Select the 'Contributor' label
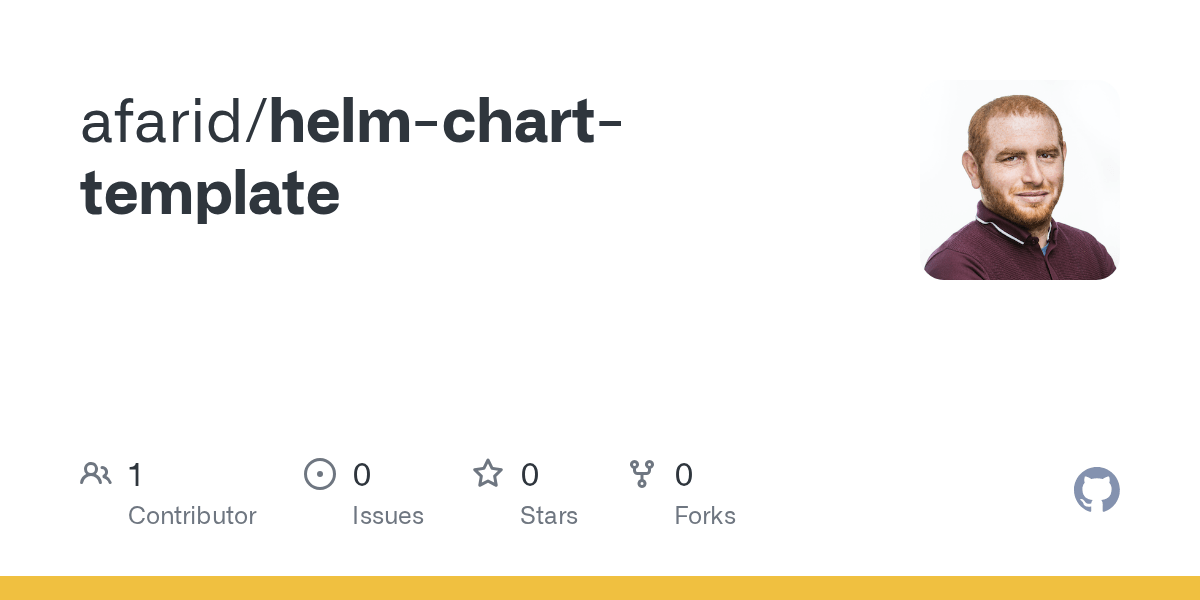The height and width of the screenshot is (600, 1200). 192,516
